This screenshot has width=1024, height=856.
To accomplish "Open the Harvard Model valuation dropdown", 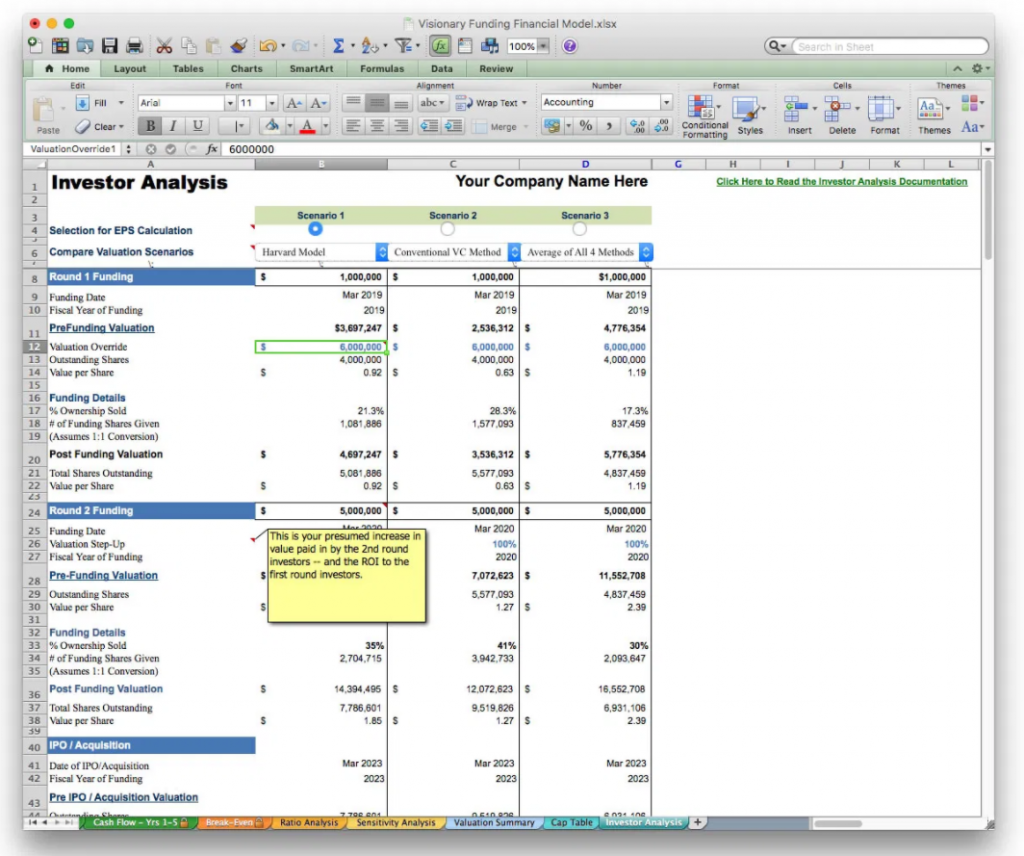I will pyautogui.click(x=382, y=252).
